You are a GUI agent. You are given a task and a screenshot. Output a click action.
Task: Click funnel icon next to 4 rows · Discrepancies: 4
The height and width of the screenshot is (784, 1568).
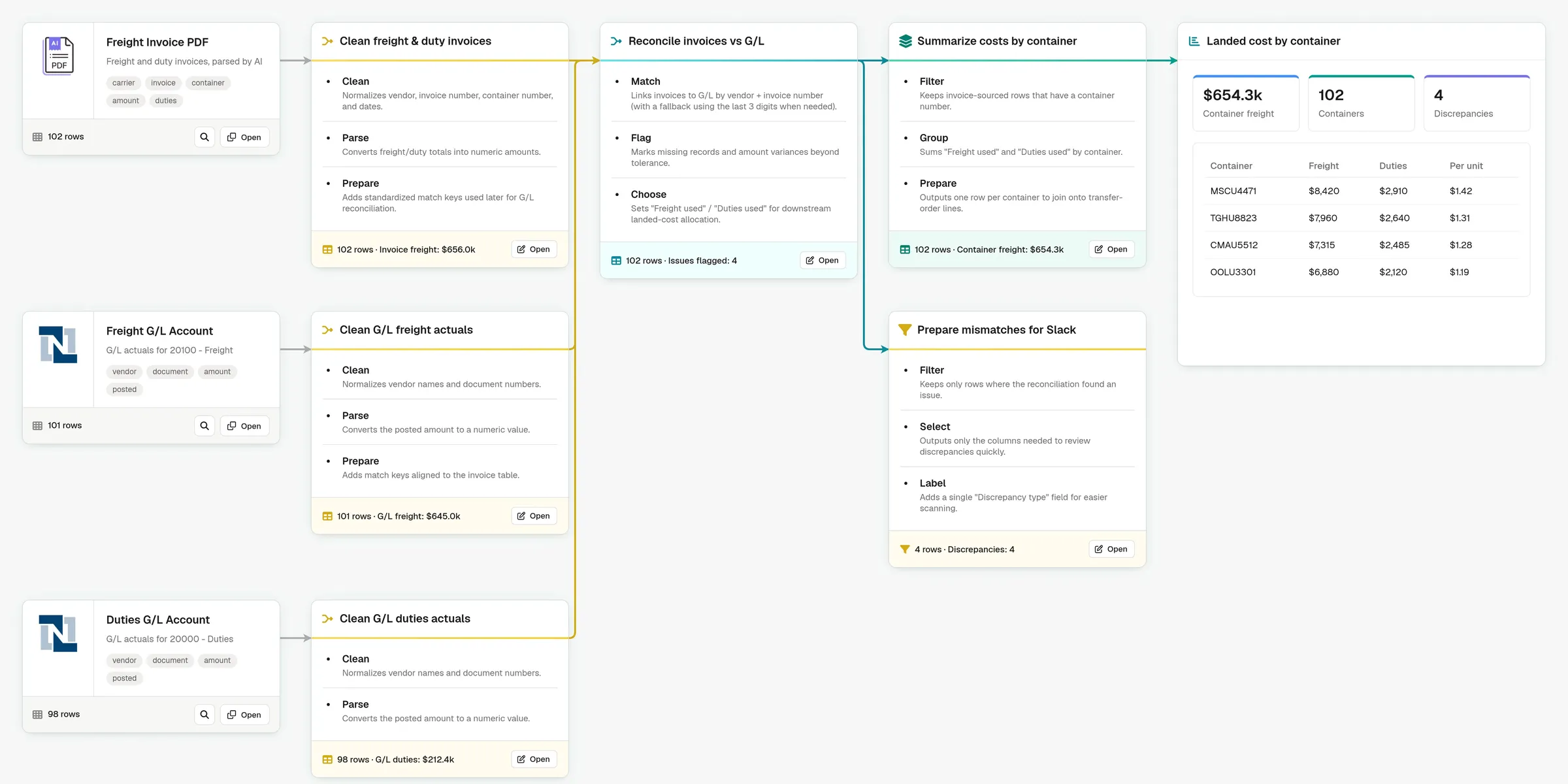pyautogui.click(x=905, y=549)
